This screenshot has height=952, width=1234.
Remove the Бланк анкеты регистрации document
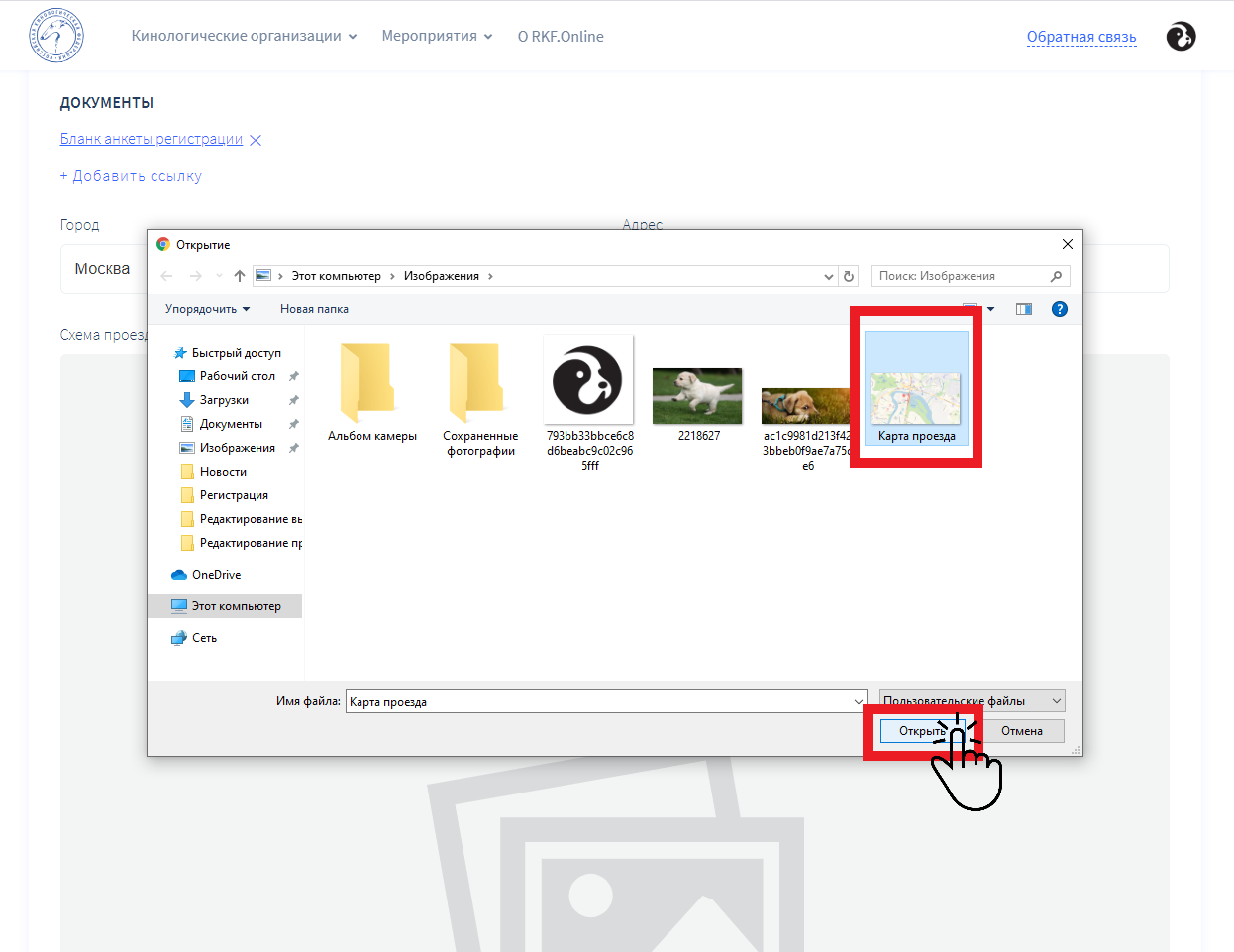(x=256, y=140)
